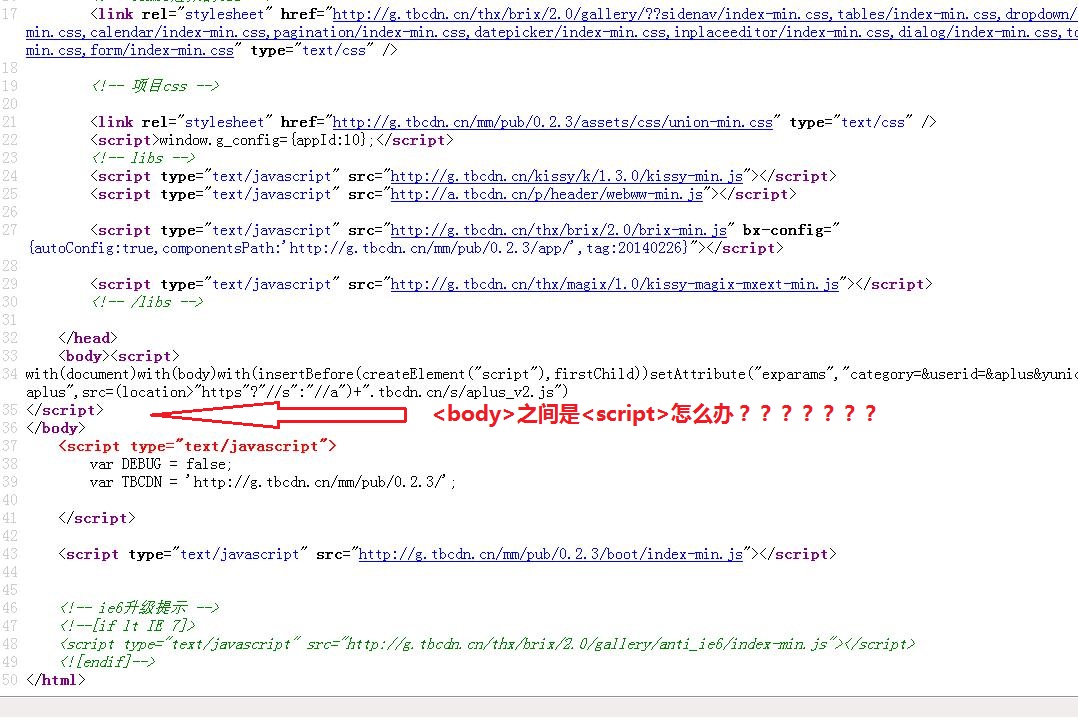Click the 'var TBCDN =' line

point(272,482)
